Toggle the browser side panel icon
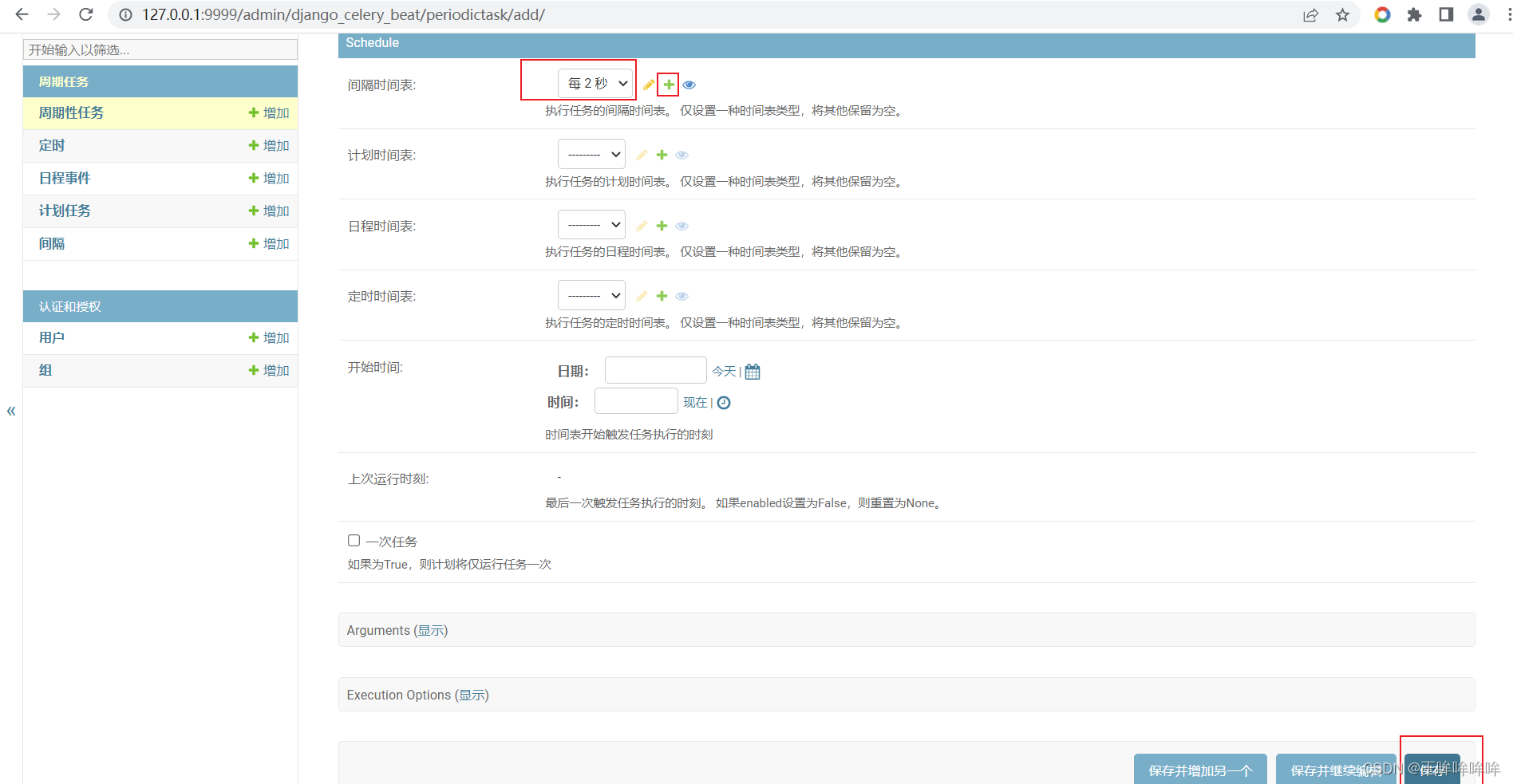 point(1446,14)
